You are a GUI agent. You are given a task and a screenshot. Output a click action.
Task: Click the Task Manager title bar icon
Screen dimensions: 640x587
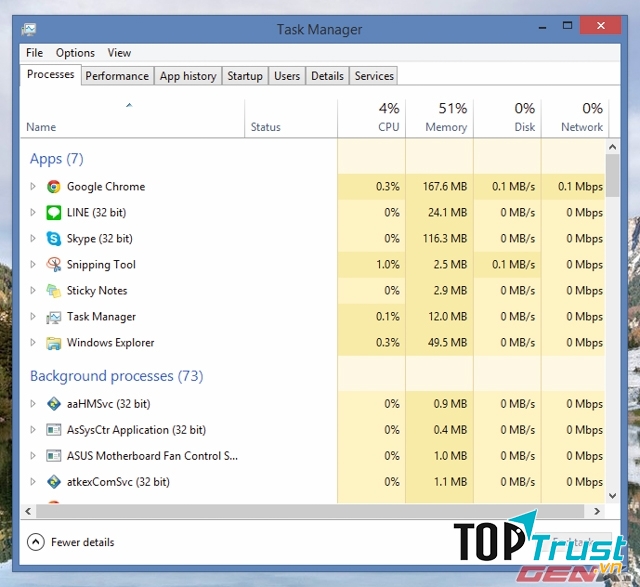pyautogui.click(x=29, y=30)
